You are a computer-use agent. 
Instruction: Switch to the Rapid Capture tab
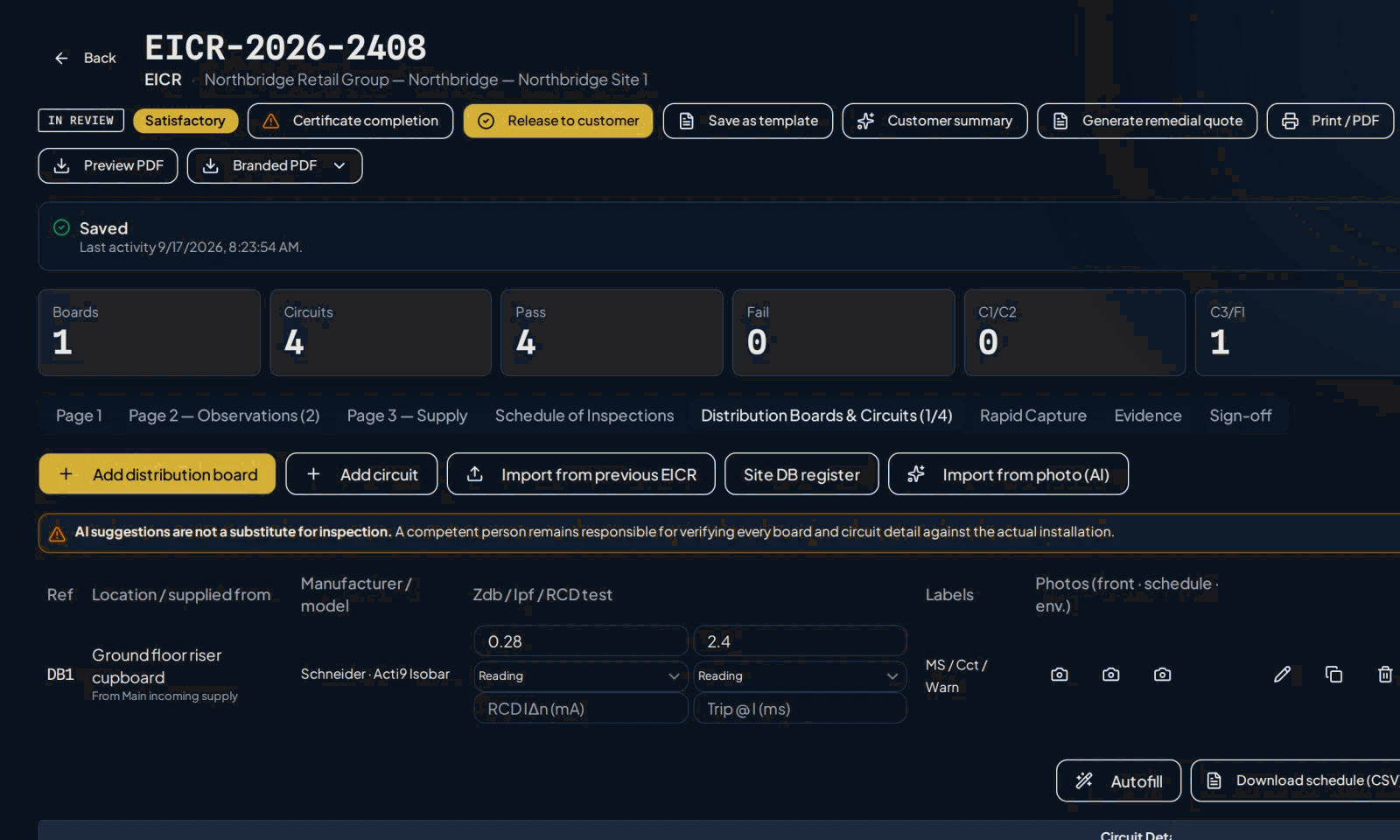pyautogui.click(x=1032, y=416)
